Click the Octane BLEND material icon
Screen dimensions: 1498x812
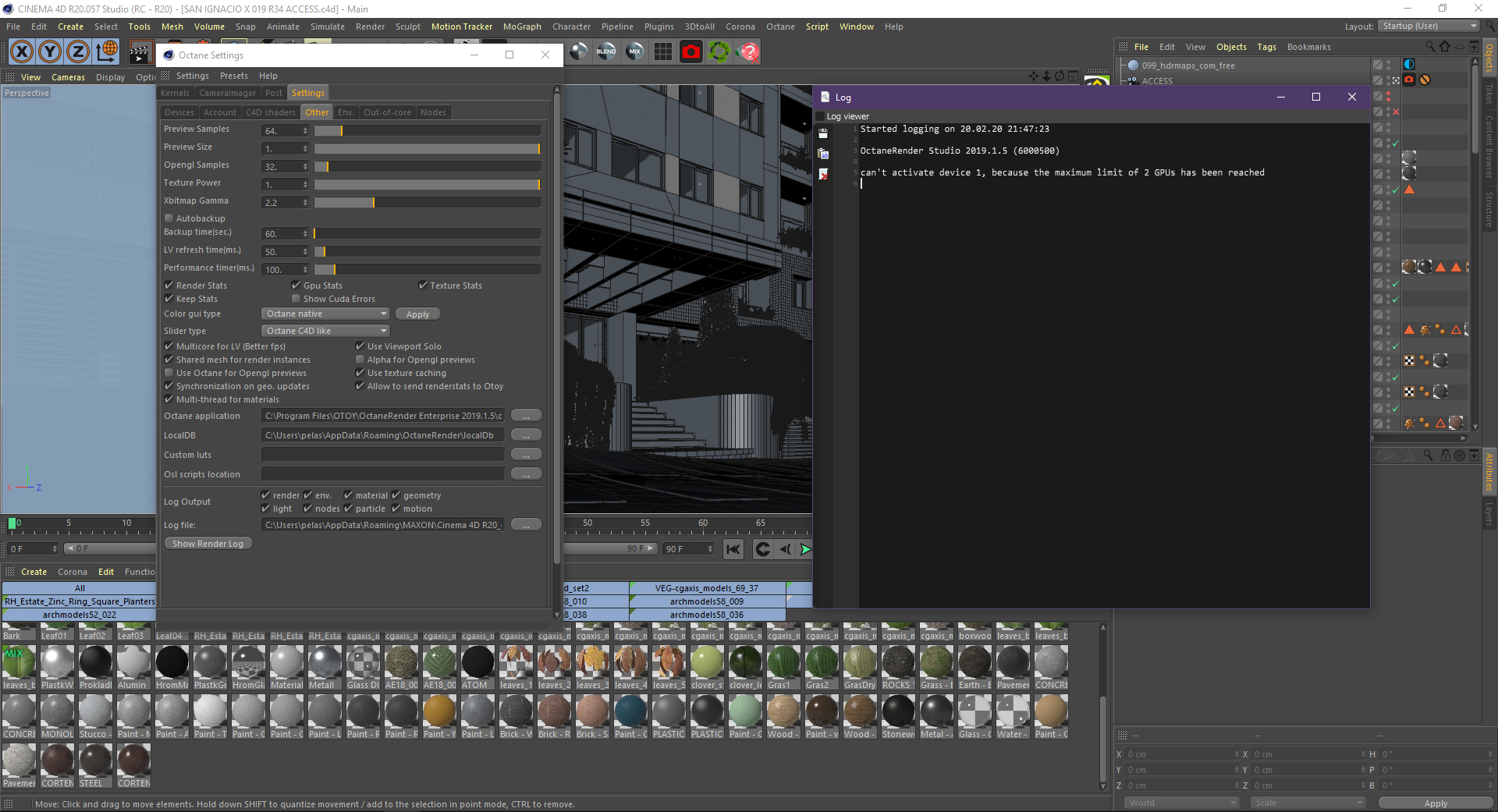606,52
